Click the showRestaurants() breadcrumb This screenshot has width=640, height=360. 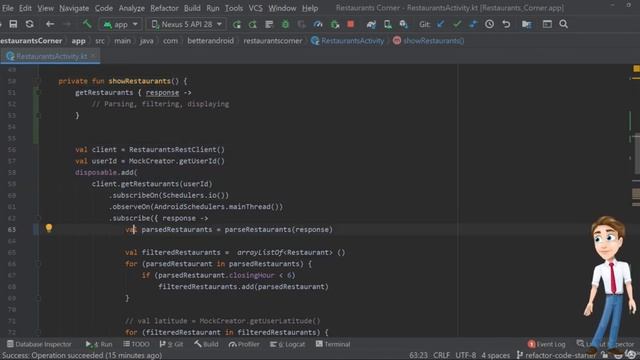(429, 41)
